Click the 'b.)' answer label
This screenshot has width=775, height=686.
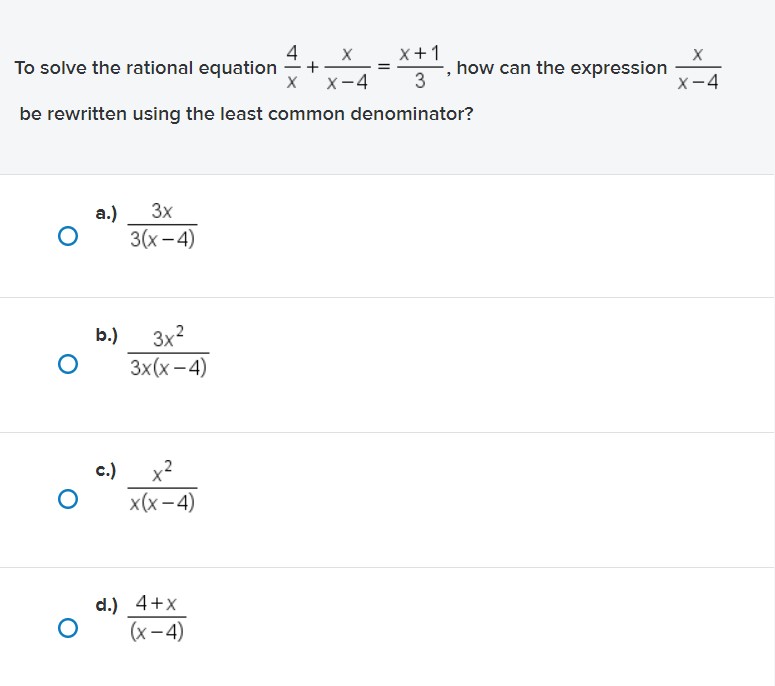pyautogui.click(x=107, y=335)
